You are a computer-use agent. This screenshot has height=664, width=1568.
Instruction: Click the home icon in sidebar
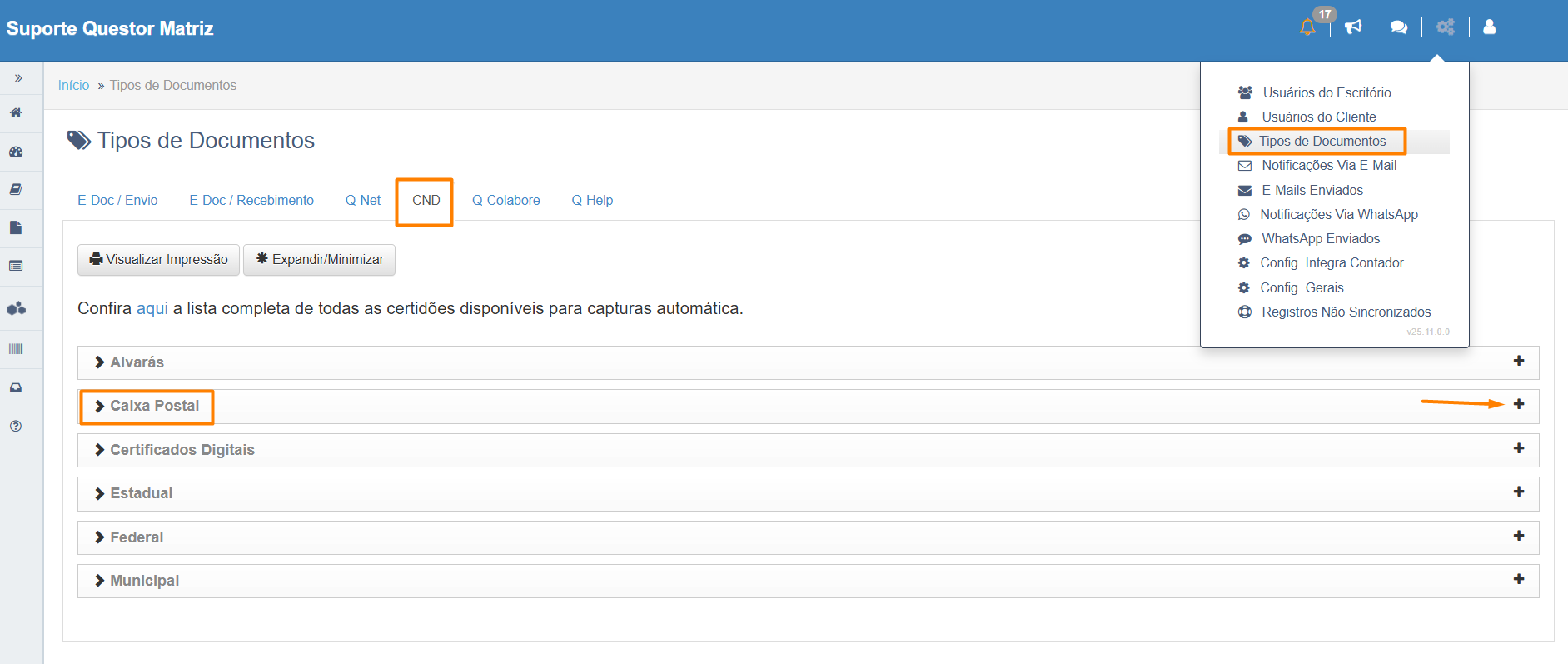tap(16, 113)
